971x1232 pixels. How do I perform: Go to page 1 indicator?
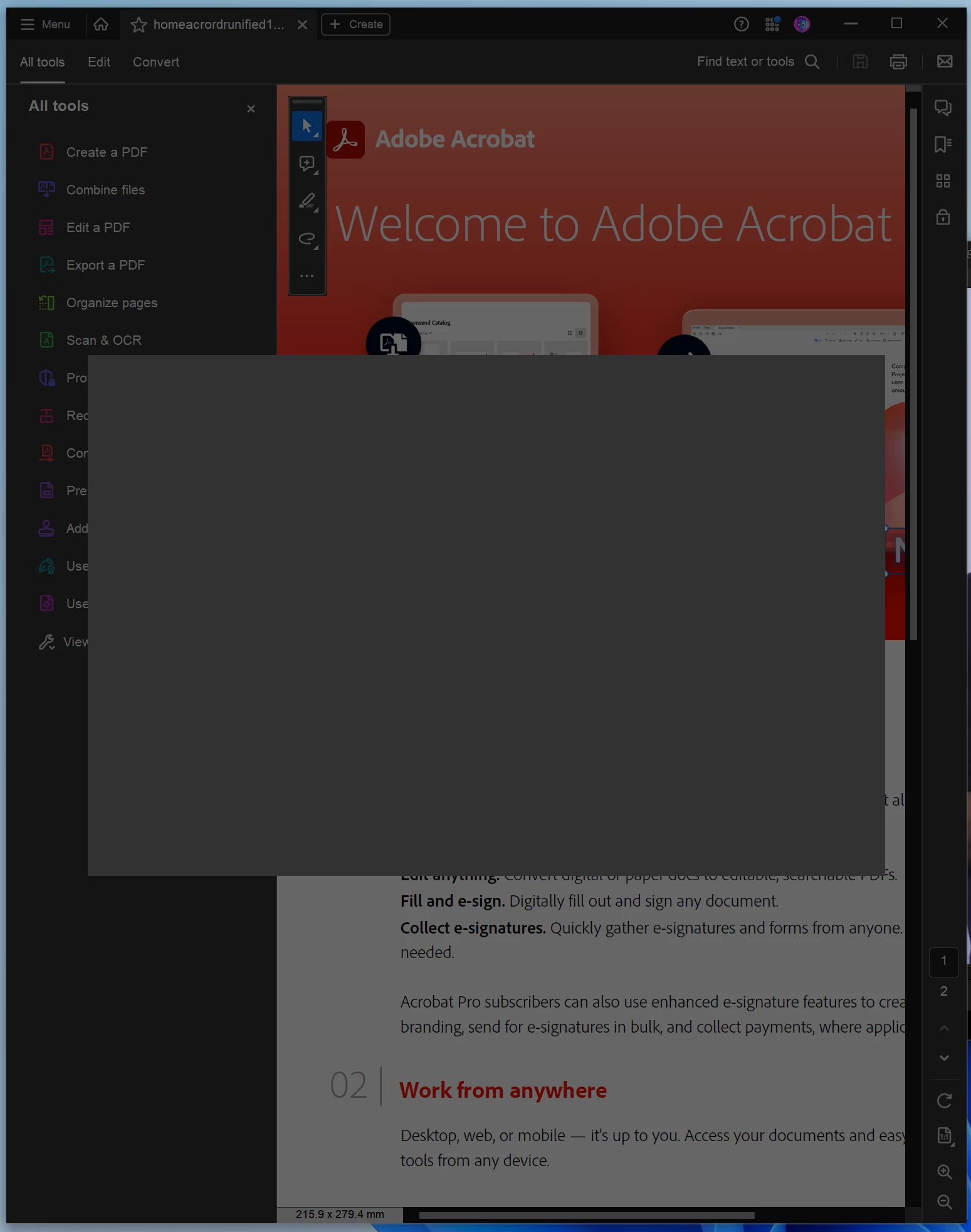[x=943, y=961]
